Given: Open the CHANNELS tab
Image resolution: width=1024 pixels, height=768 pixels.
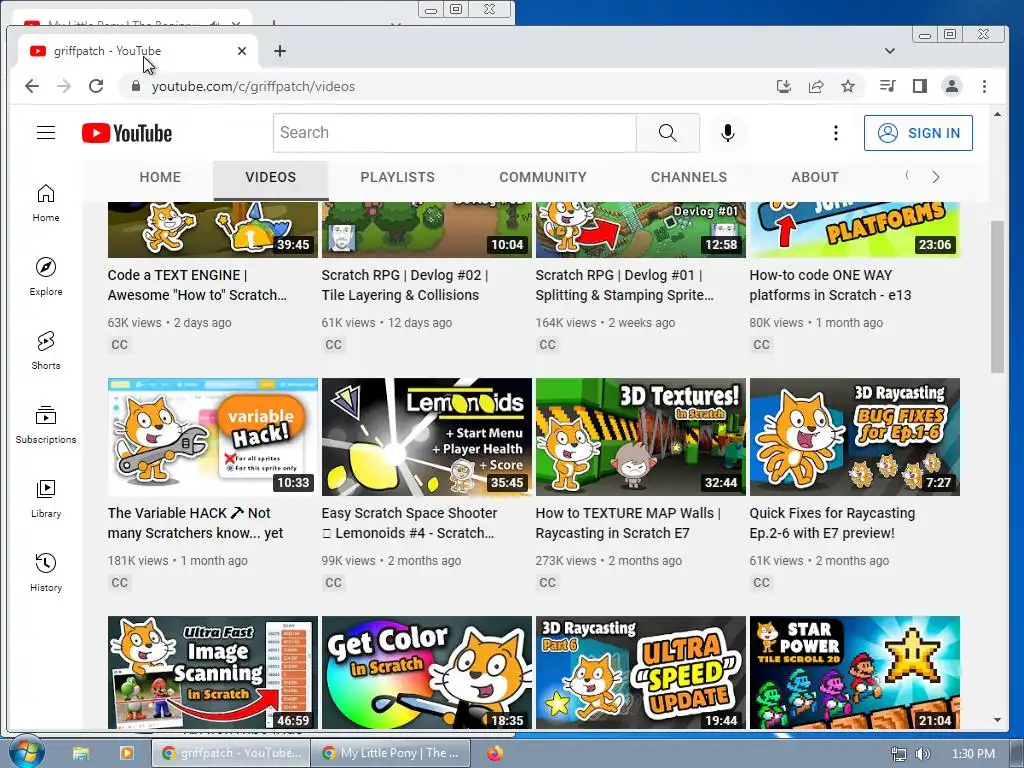Looking at the screenshot, I should 689,177.
